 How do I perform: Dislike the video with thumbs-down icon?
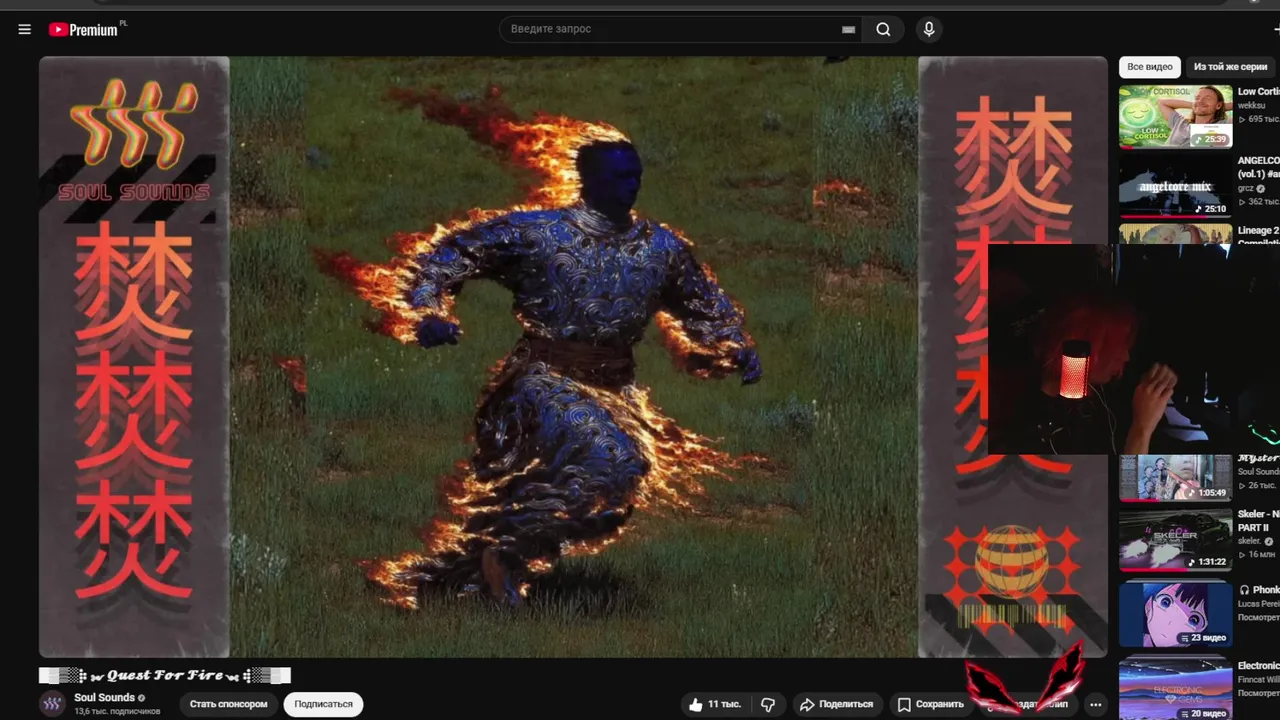click(768, 704)
